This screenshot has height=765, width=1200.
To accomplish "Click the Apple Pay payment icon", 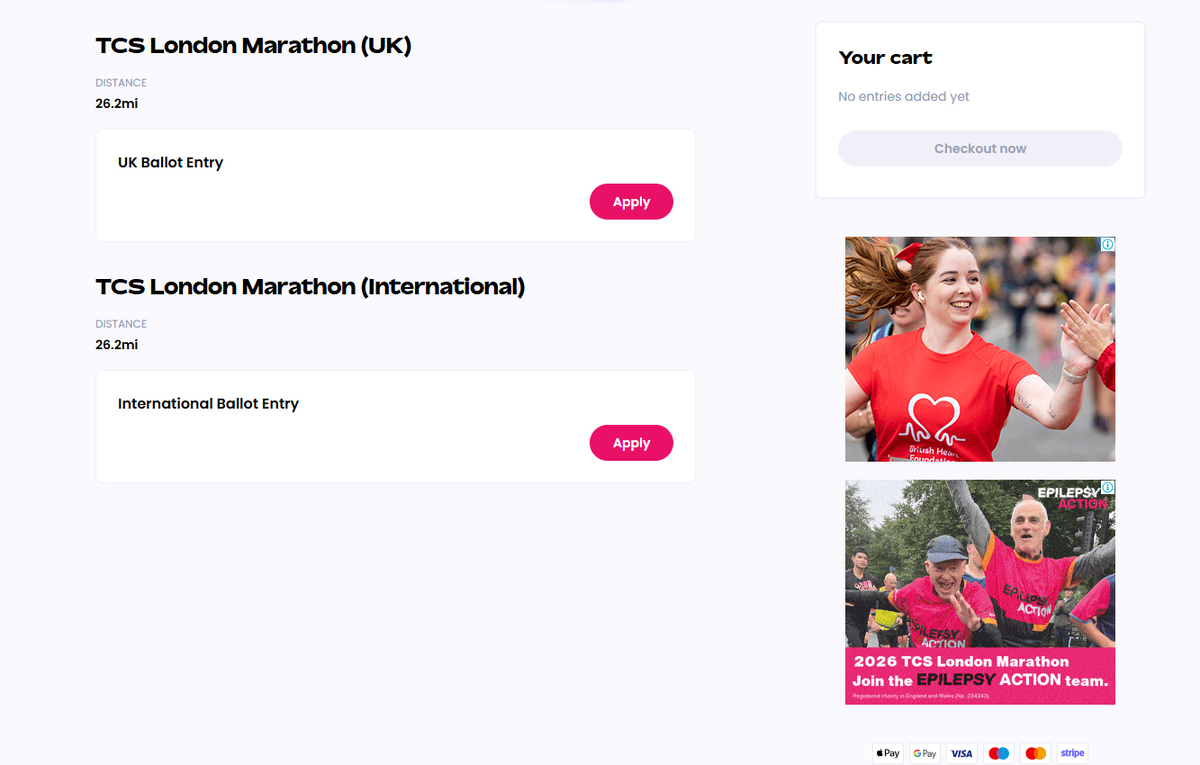I will pos(888,753).
